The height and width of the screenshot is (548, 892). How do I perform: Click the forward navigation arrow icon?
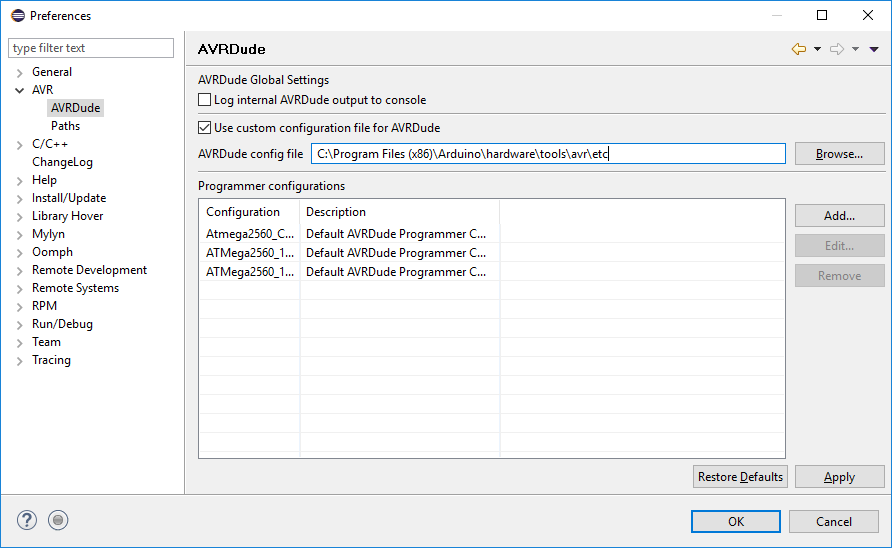coord(837,49)
